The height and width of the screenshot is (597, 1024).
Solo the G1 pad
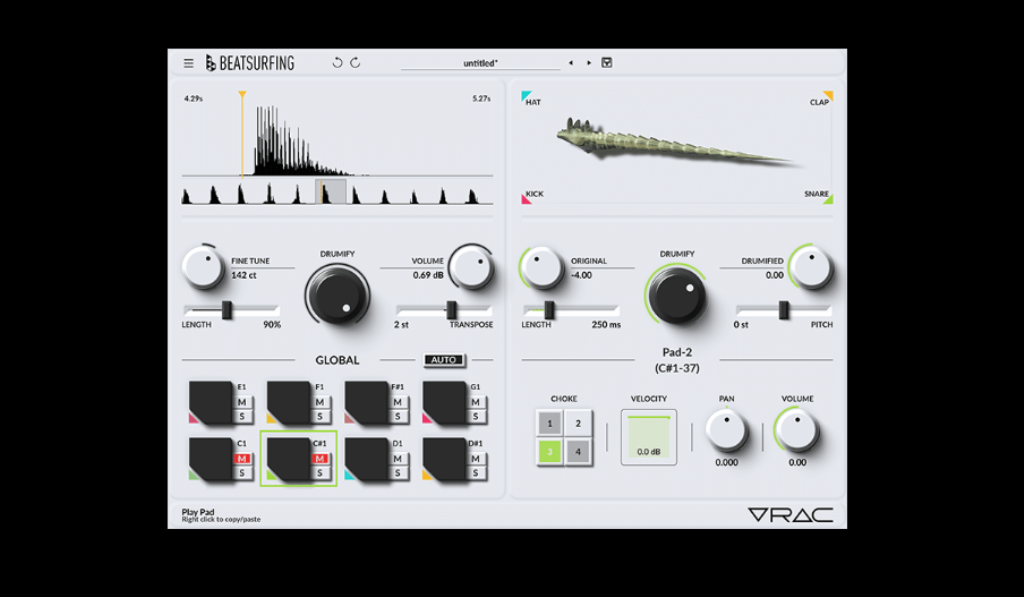pos(475,416)
